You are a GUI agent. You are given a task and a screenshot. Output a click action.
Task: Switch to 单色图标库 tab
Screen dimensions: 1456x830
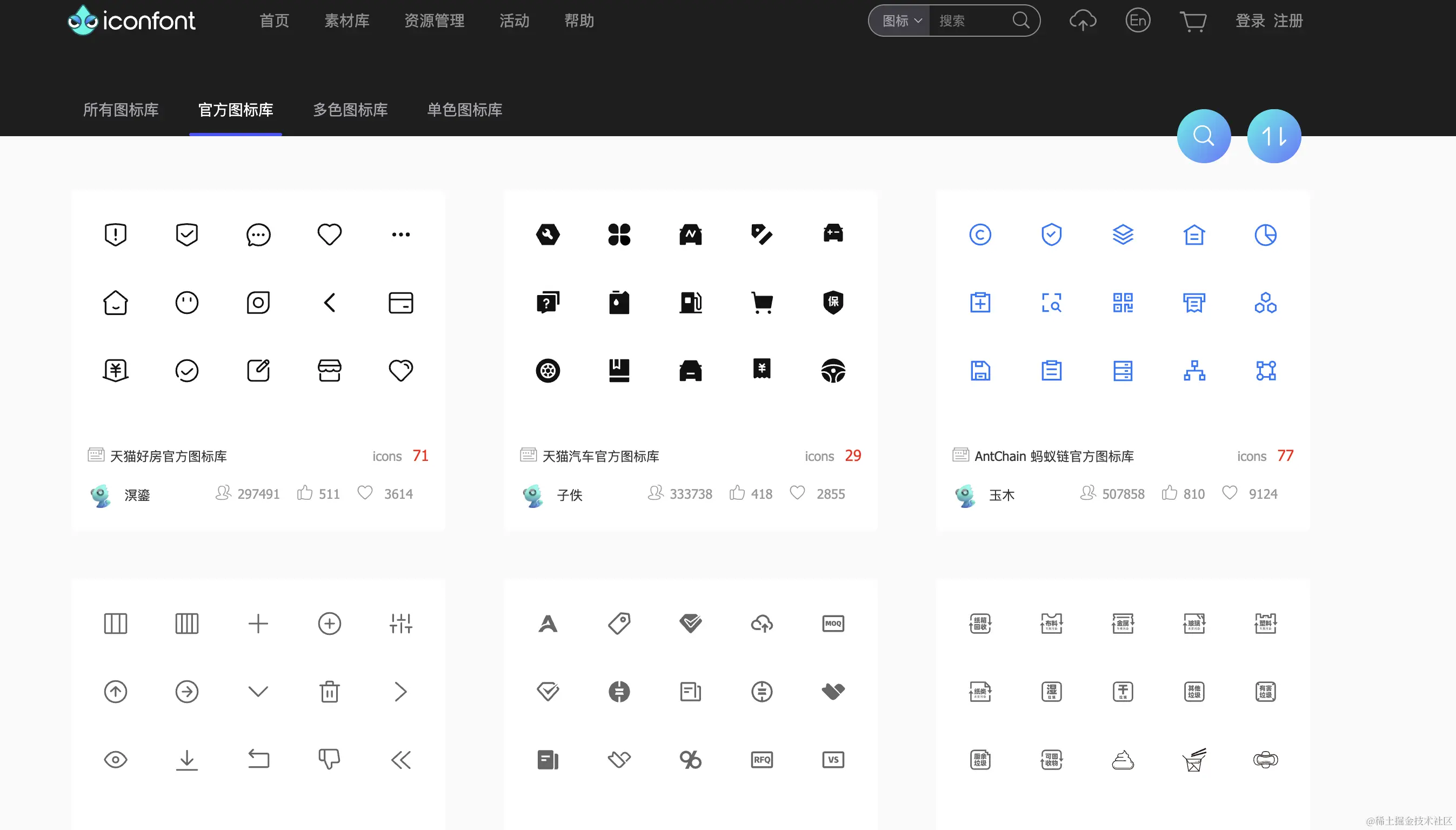465,110
